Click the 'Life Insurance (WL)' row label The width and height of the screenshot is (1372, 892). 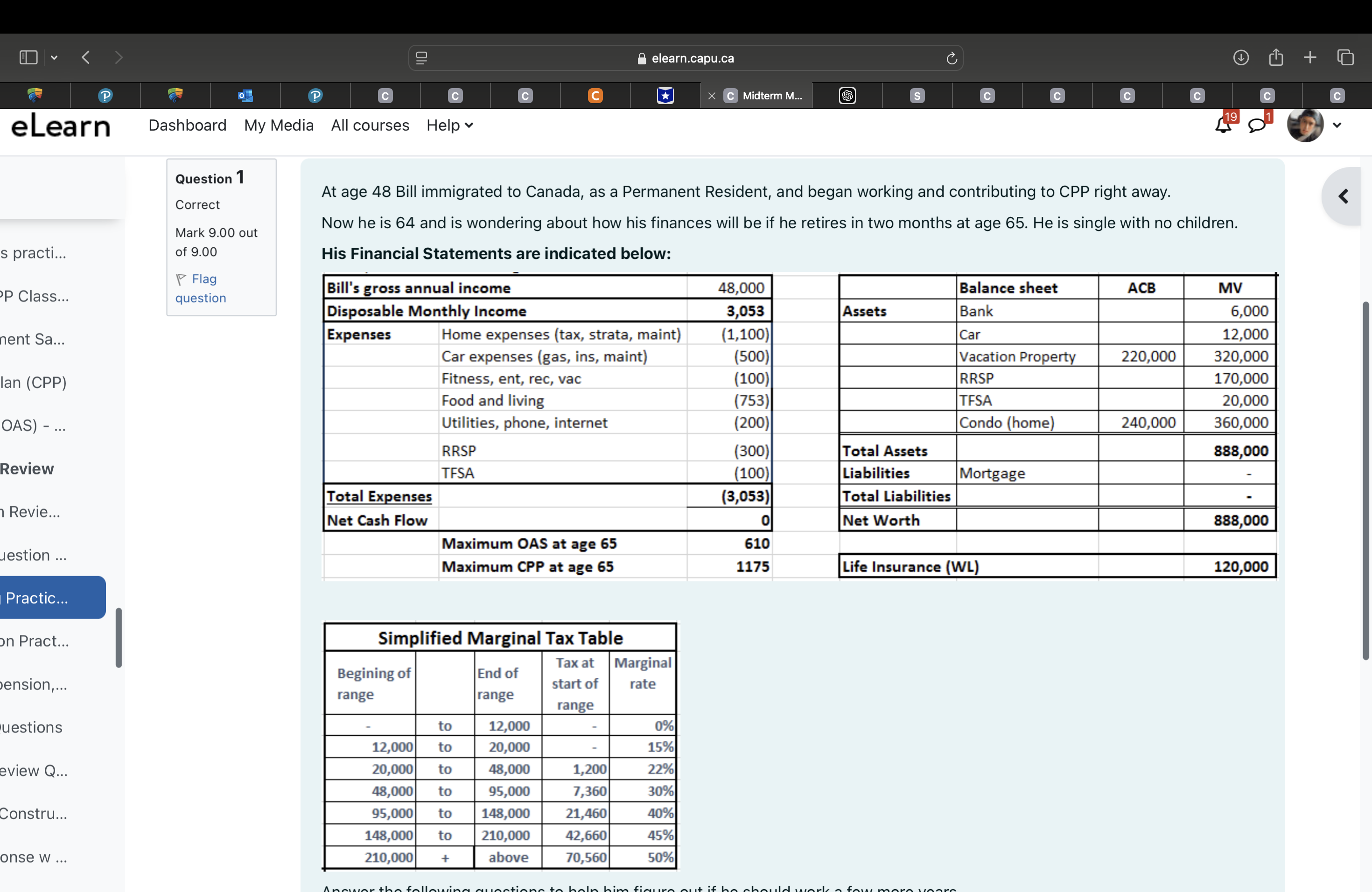click(x=911, y=567)
